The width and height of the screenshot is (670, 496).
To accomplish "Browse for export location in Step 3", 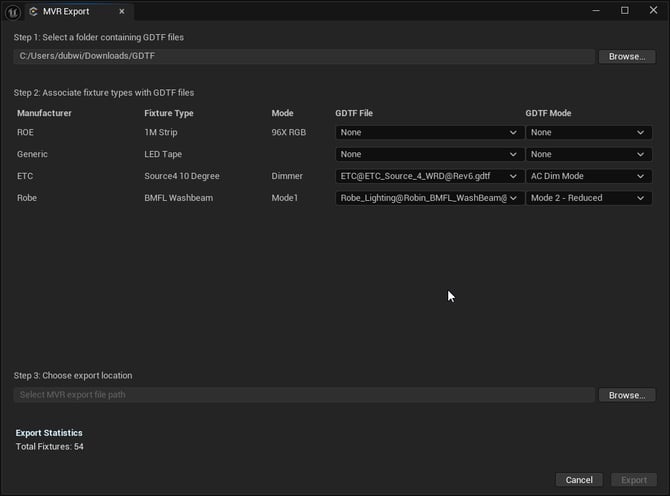I will 626,395.
